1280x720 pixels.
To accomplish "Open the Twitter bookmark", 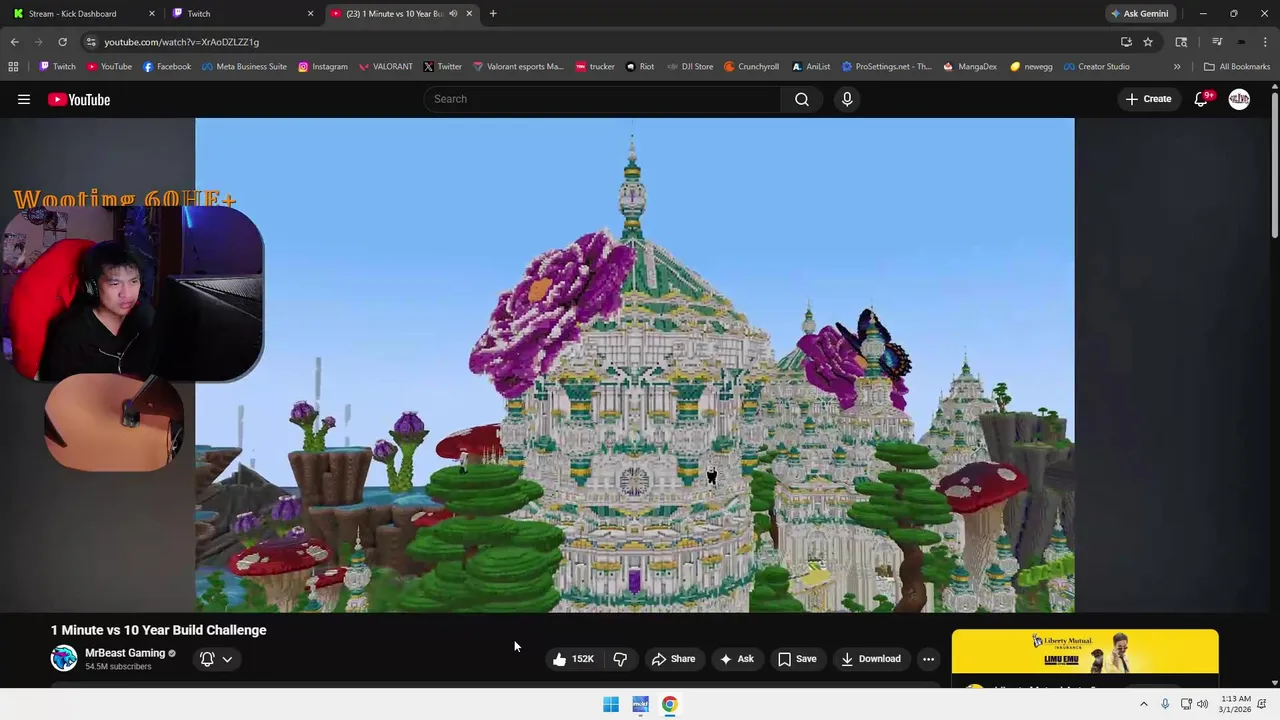I will 442,67.
